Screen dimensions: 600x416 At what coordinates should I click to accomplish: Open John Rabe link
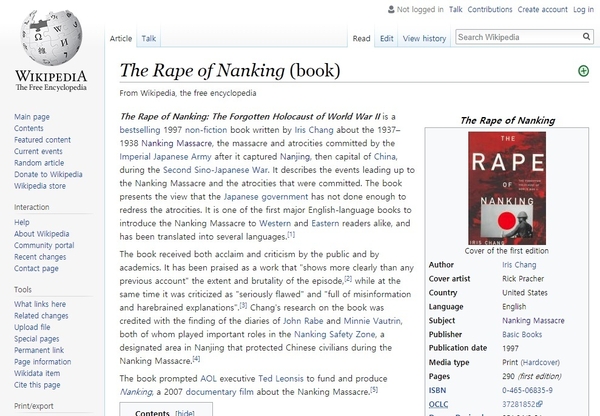pyautogui.click(x=303, y=321)
